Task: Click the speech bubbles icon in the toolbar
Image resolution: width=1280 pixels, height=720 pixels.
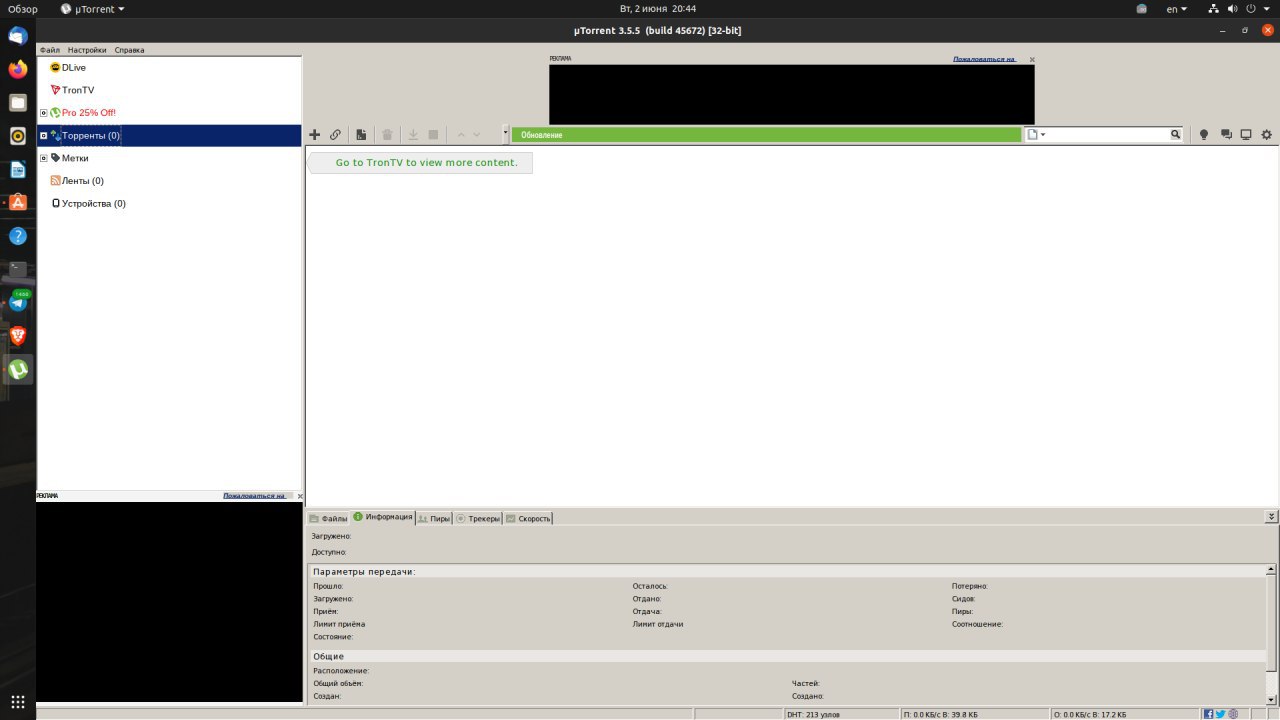Action: pos(1225,134)
